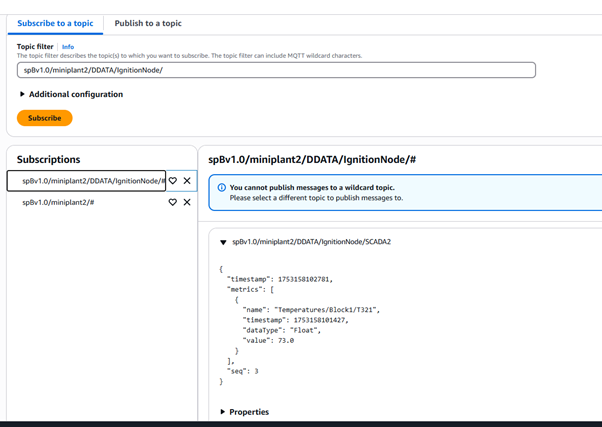Click the "dataType": "Float" line

(281, 330)
